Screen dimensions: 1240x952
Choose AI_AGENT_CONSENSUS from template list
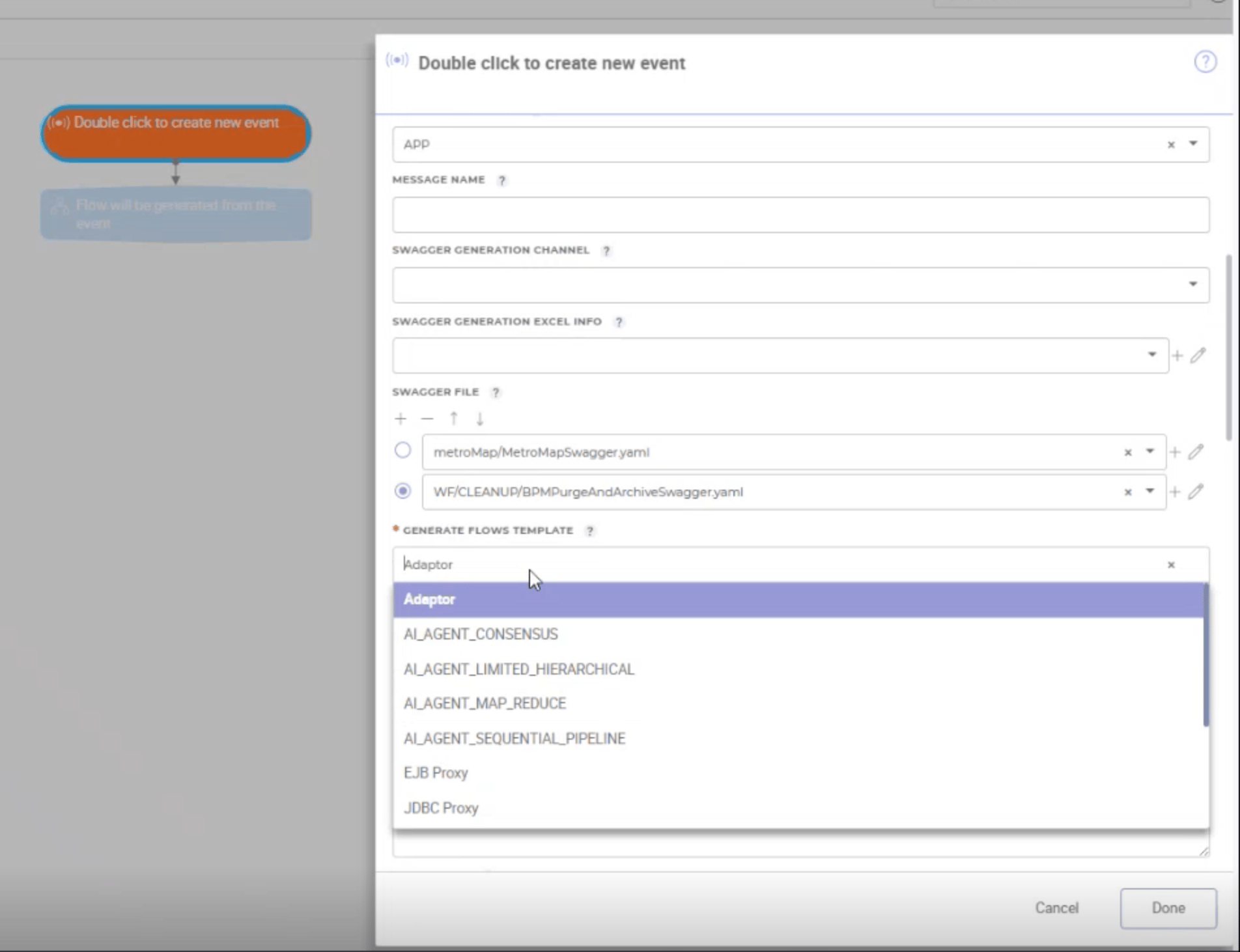481,634
